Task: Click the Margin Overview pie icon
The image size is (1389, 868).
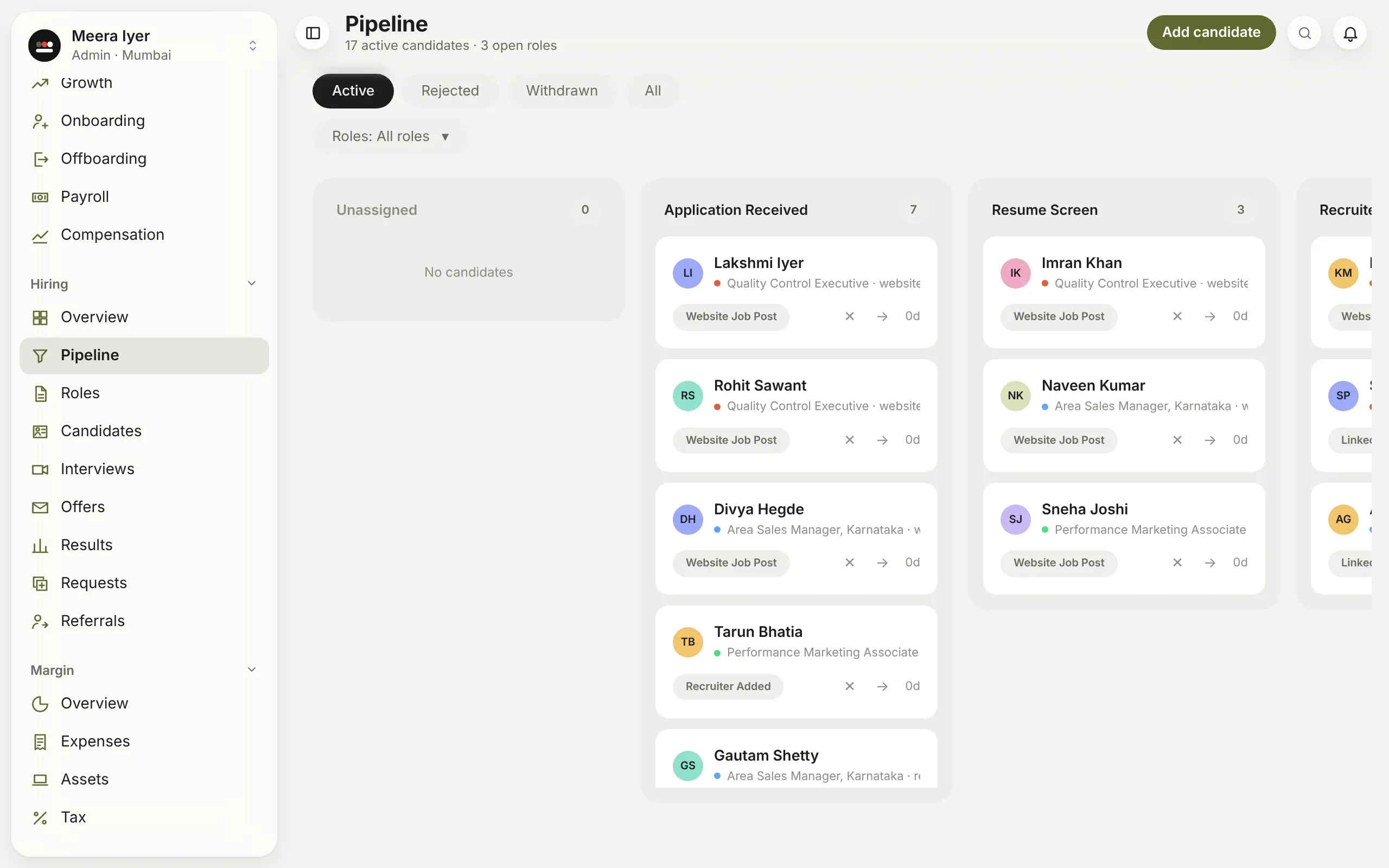Action: click(x=40, y=704)
